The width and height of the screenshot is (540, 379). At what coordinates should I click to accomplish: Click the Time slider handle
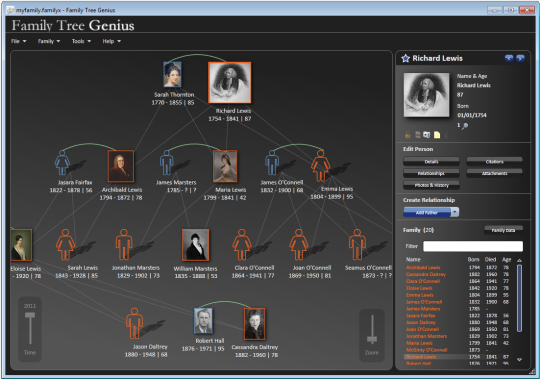(x=30, y=315)
